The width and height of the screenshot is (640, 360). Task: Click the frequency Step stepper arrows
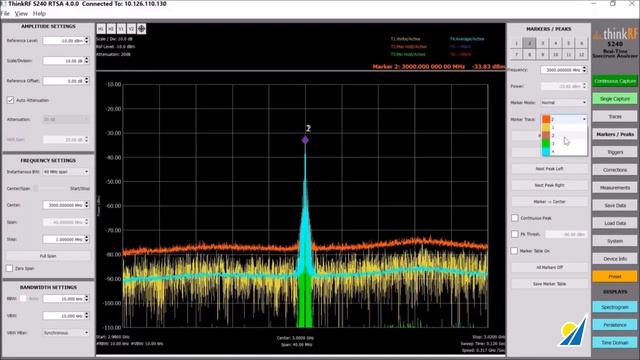pos(87,239)
